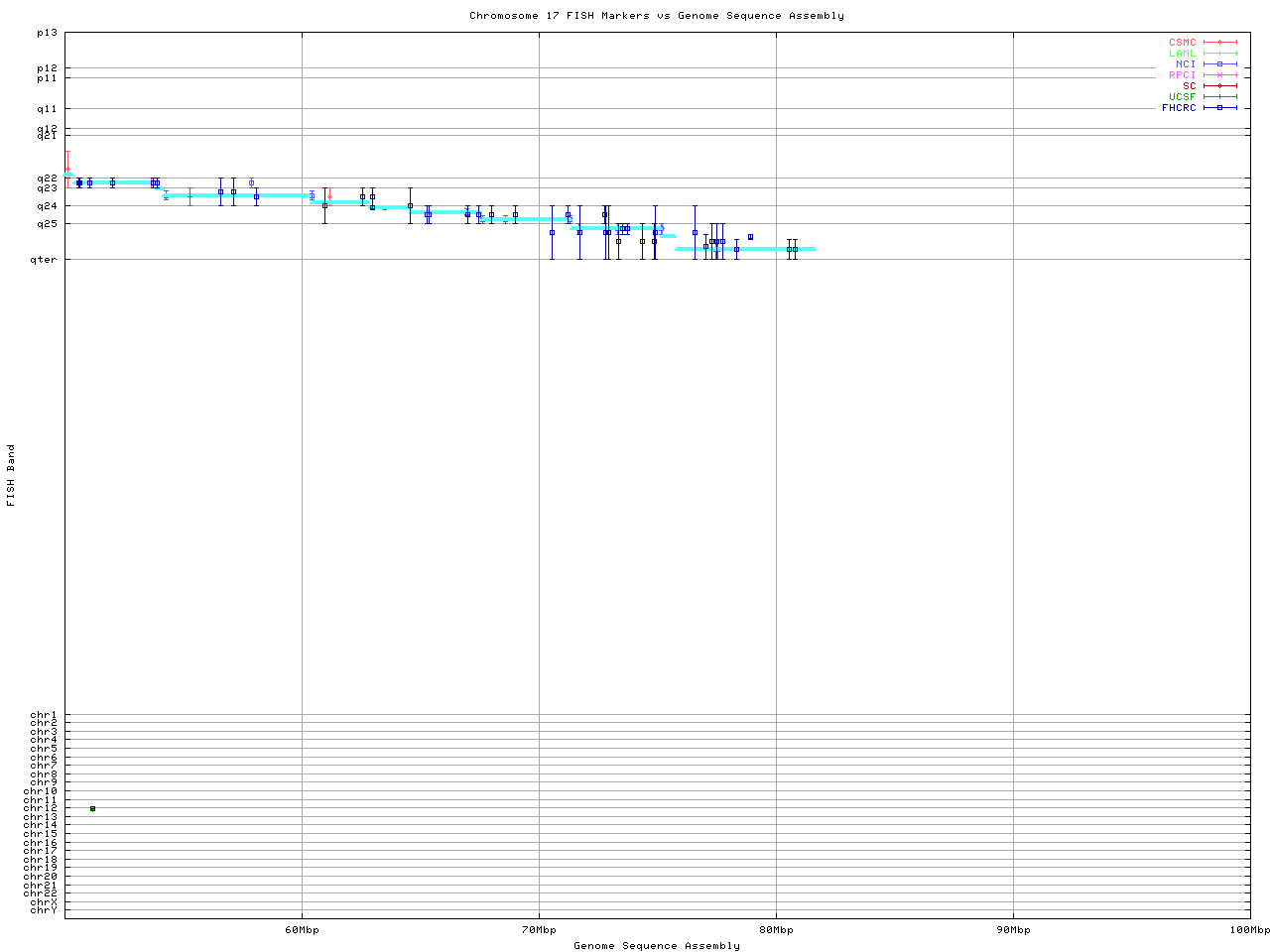Click the chr1 label on the y-axis

coord(44,715)
